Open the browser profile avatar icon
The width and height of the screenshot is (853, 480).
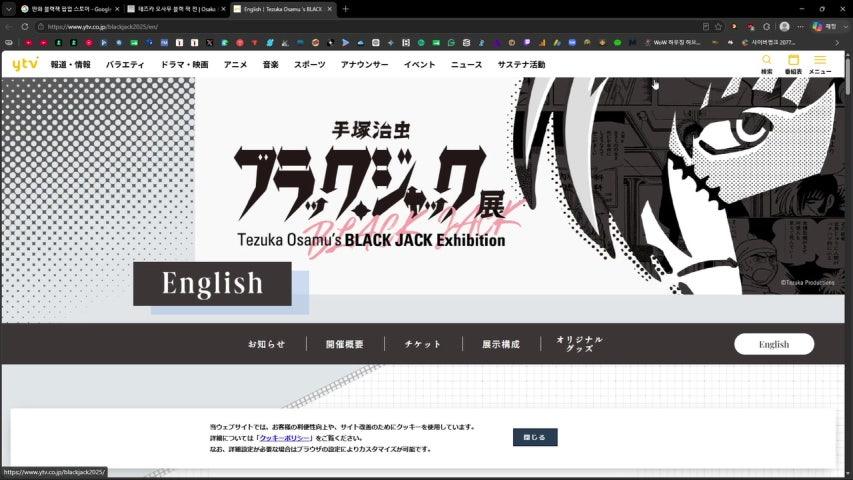click(784, 26)
